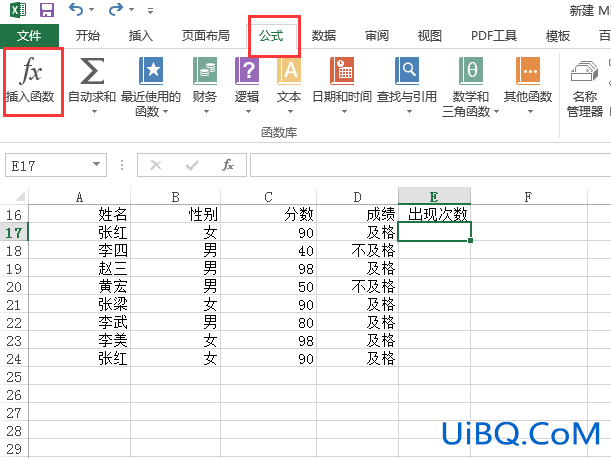
Task: Expand Date and Time (日期和时间) dropdown arrow
Action: pyautogui.click(x=344, y=112)
